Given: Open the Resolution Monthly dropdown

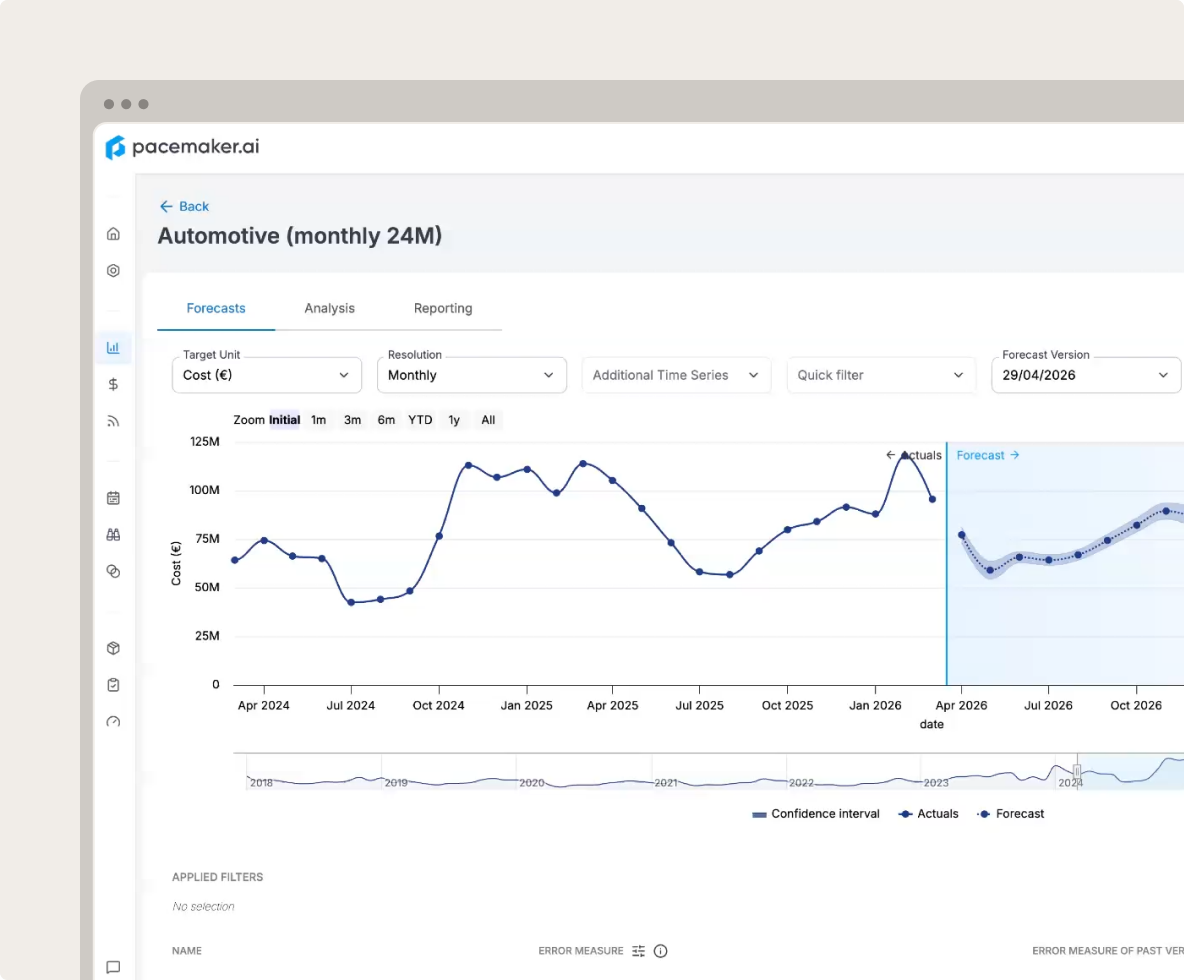Looking at the screenshot, I should click(x=472, y=375).
